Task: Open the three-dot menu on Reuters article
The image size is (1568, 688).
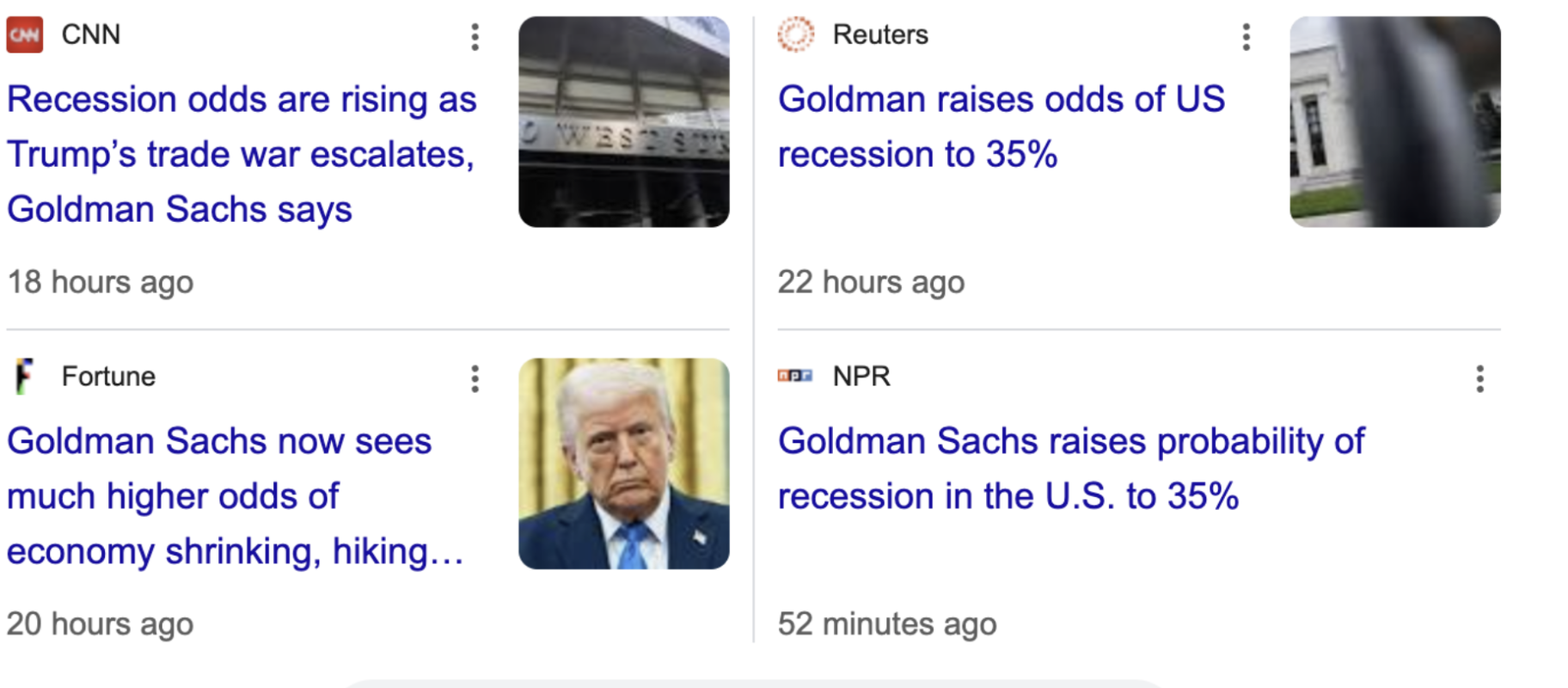Action: 1246,37
